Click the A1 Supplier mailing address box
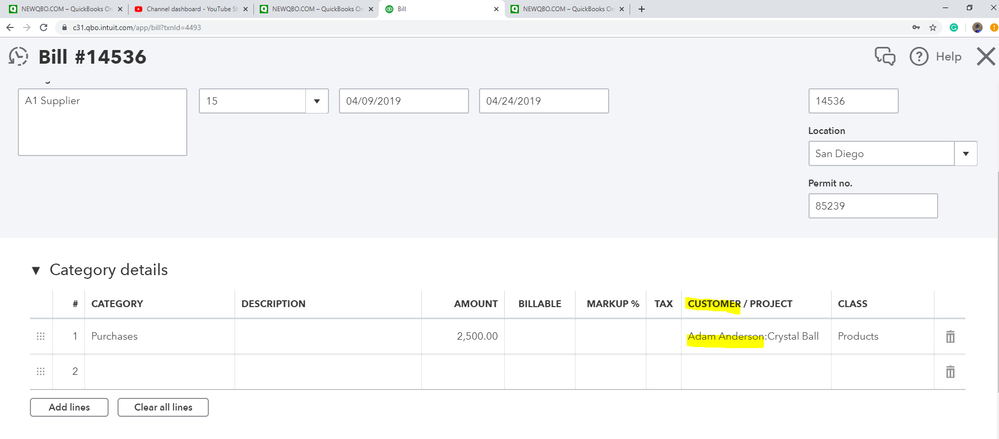 click(102, 122)
